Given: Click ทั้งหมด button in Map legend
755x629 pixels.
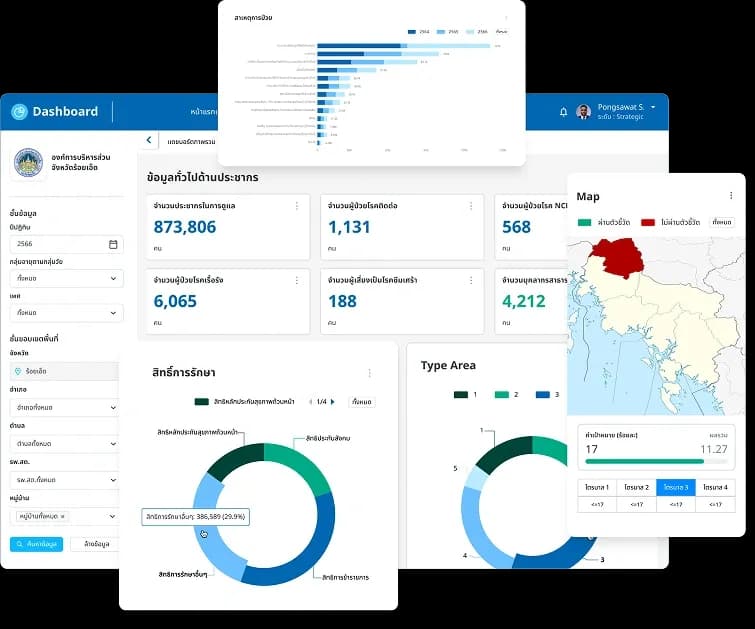Looking at the screenshot, I should [722, 223].
